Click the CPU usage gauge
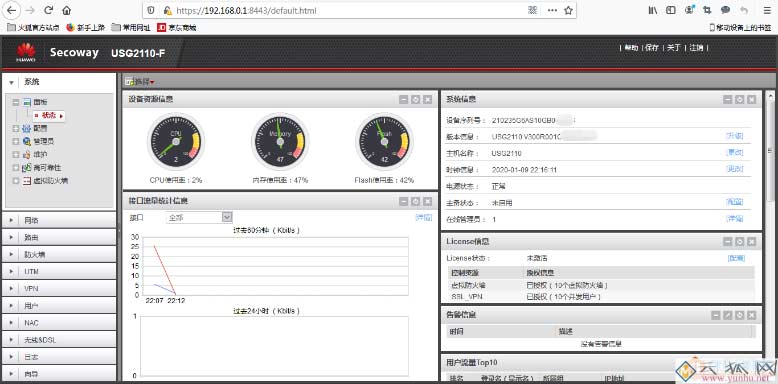778x384 pixels. [x=176, y=142]
